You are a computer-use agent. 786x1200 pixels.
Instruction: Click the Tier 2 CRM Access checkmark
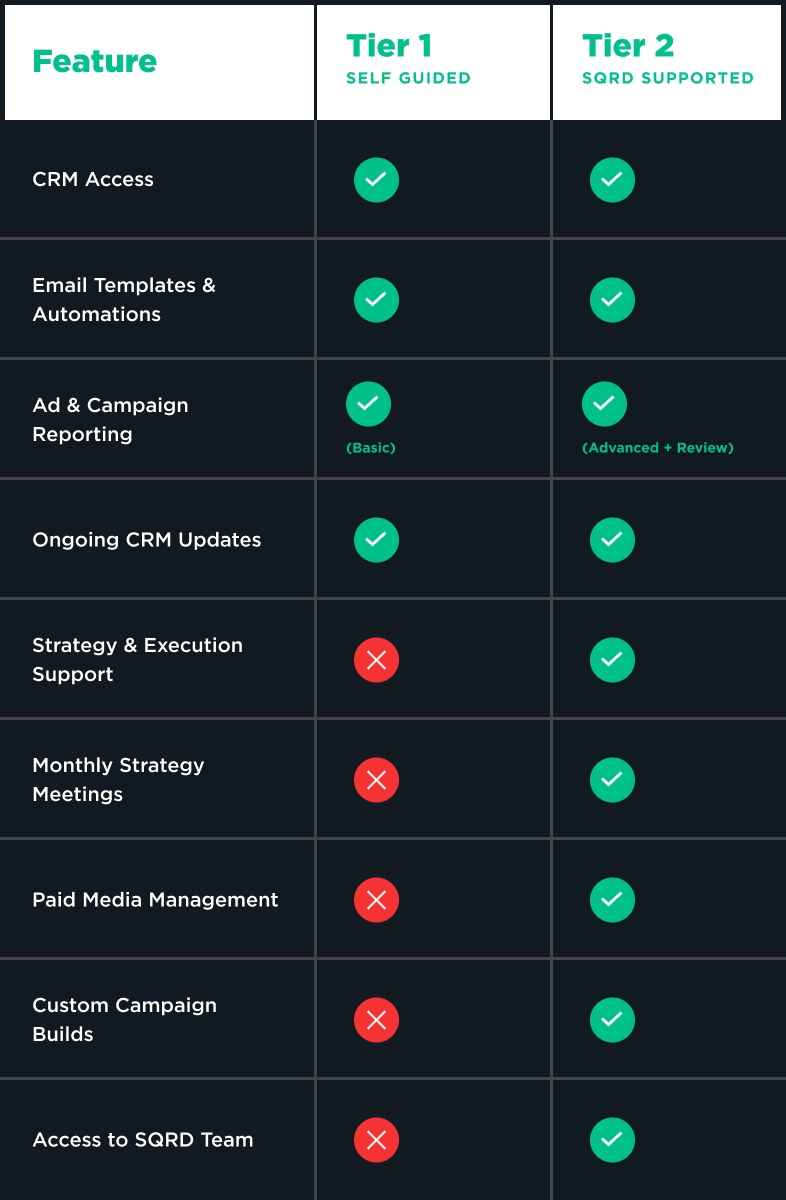(x=612, y=180)
